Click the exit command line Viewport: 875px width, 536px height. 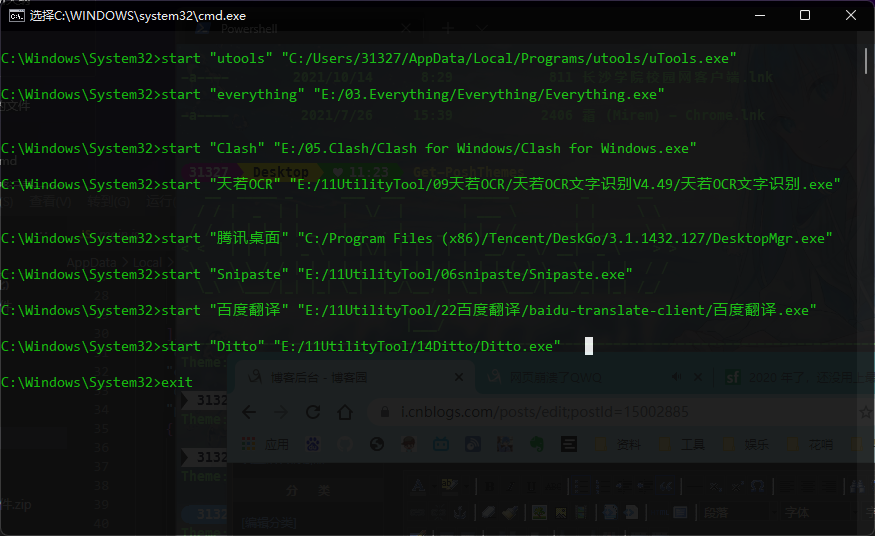pyautogui.click(x=97, y=383)
